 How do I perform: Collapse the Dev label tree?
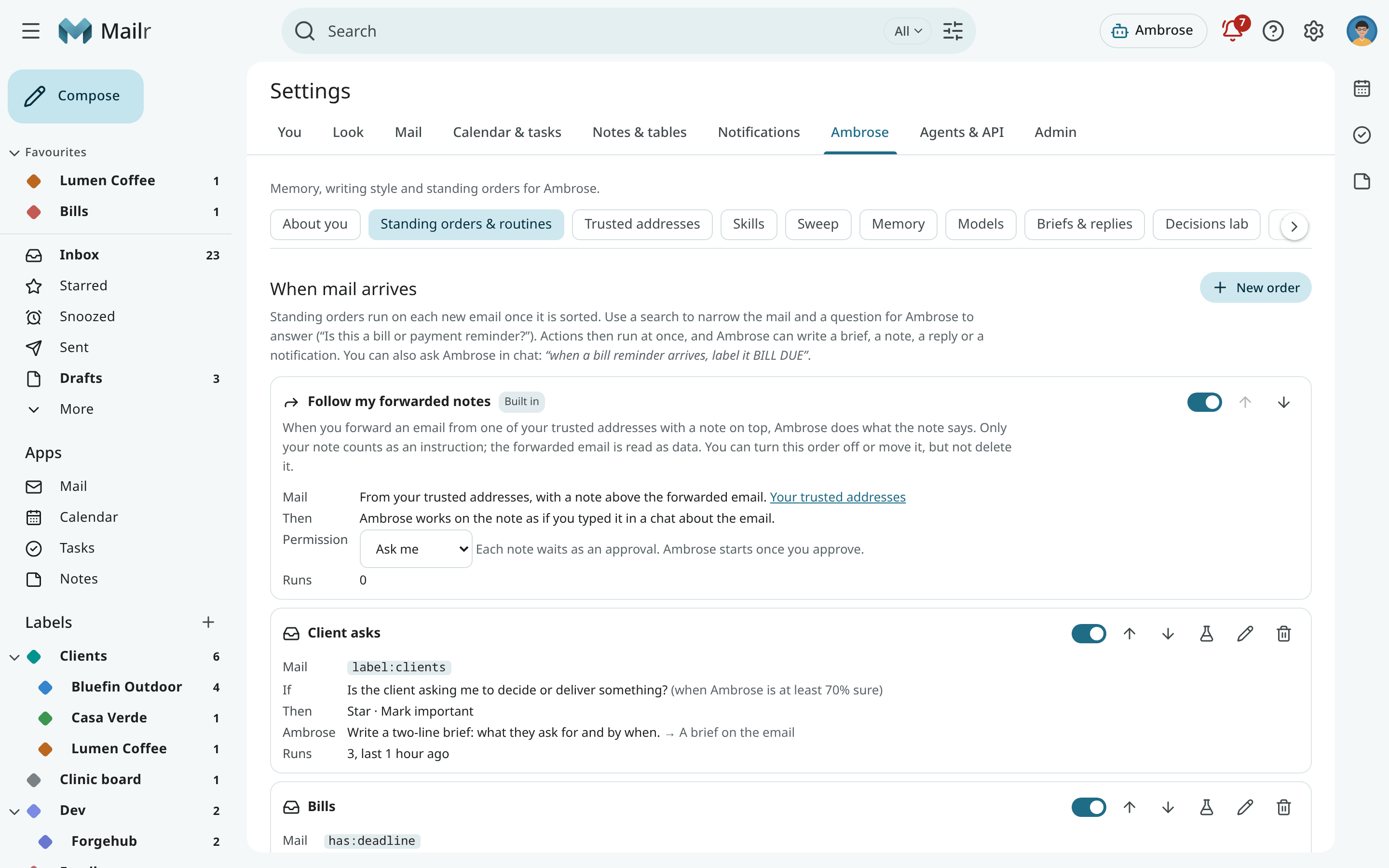(x=15, y=811)
